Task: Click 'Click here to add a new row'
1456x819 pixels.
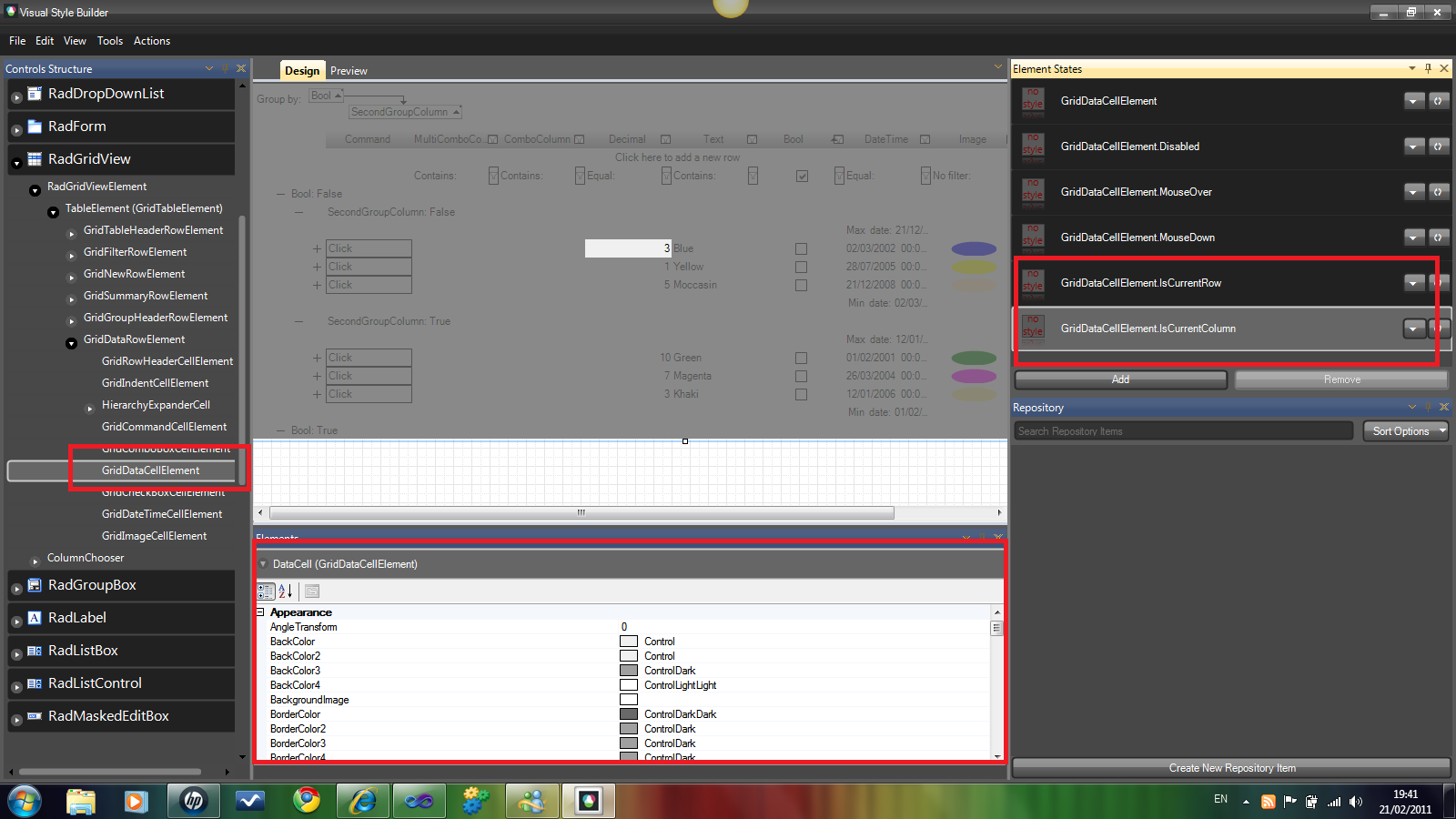Action: (x=677, y=157)
